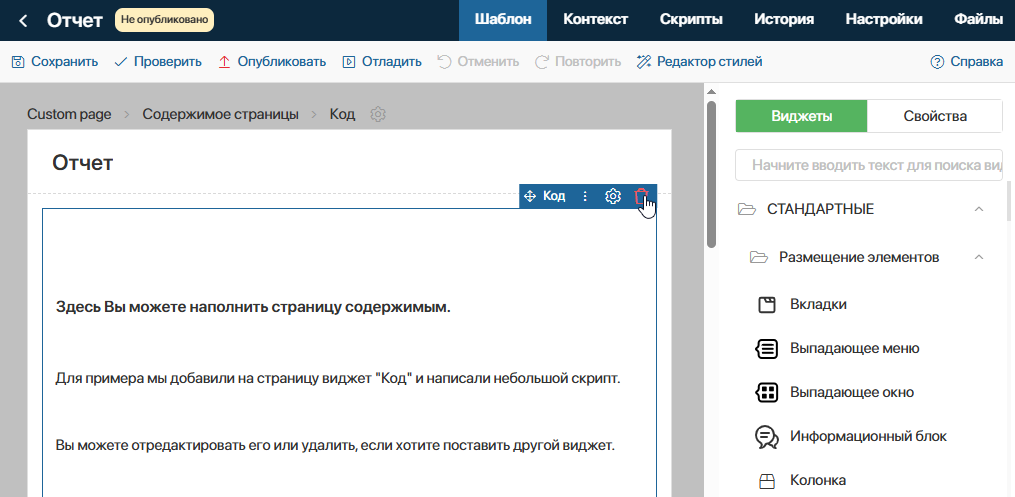Click the Отчет title in header
This screenshot has width=1015, height=497.
coord(74,20)
